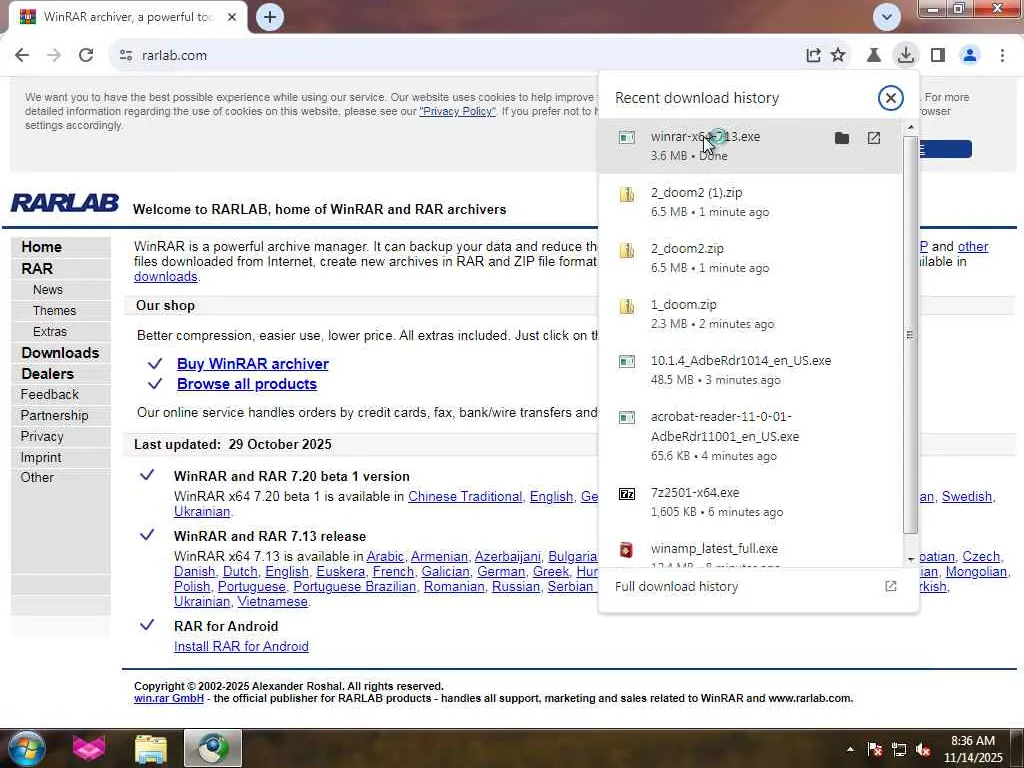1024x768 pixels.
Task: Follow the downloads link in intro
Action: tap(166, 276)
